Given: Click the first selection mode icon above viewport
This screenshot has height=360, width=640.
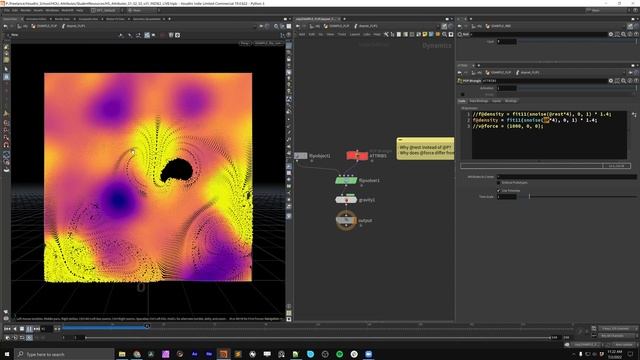Looking at the screenshot, I should point(121,35).
